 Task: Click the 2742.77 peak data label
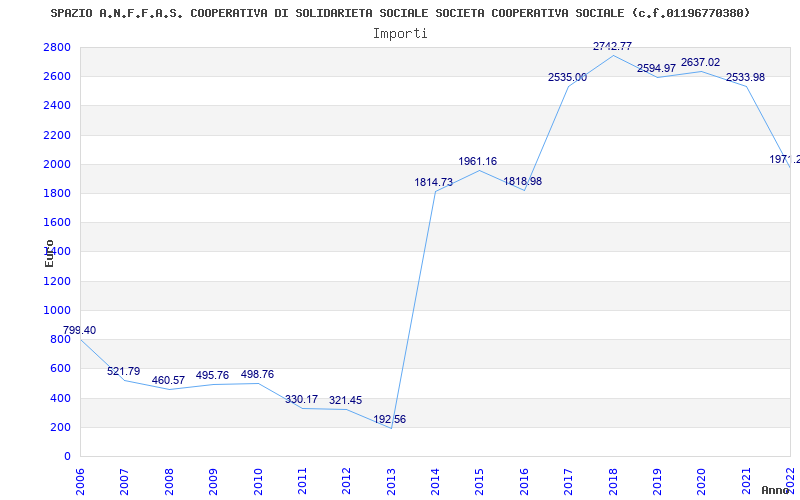click(612, 46)
